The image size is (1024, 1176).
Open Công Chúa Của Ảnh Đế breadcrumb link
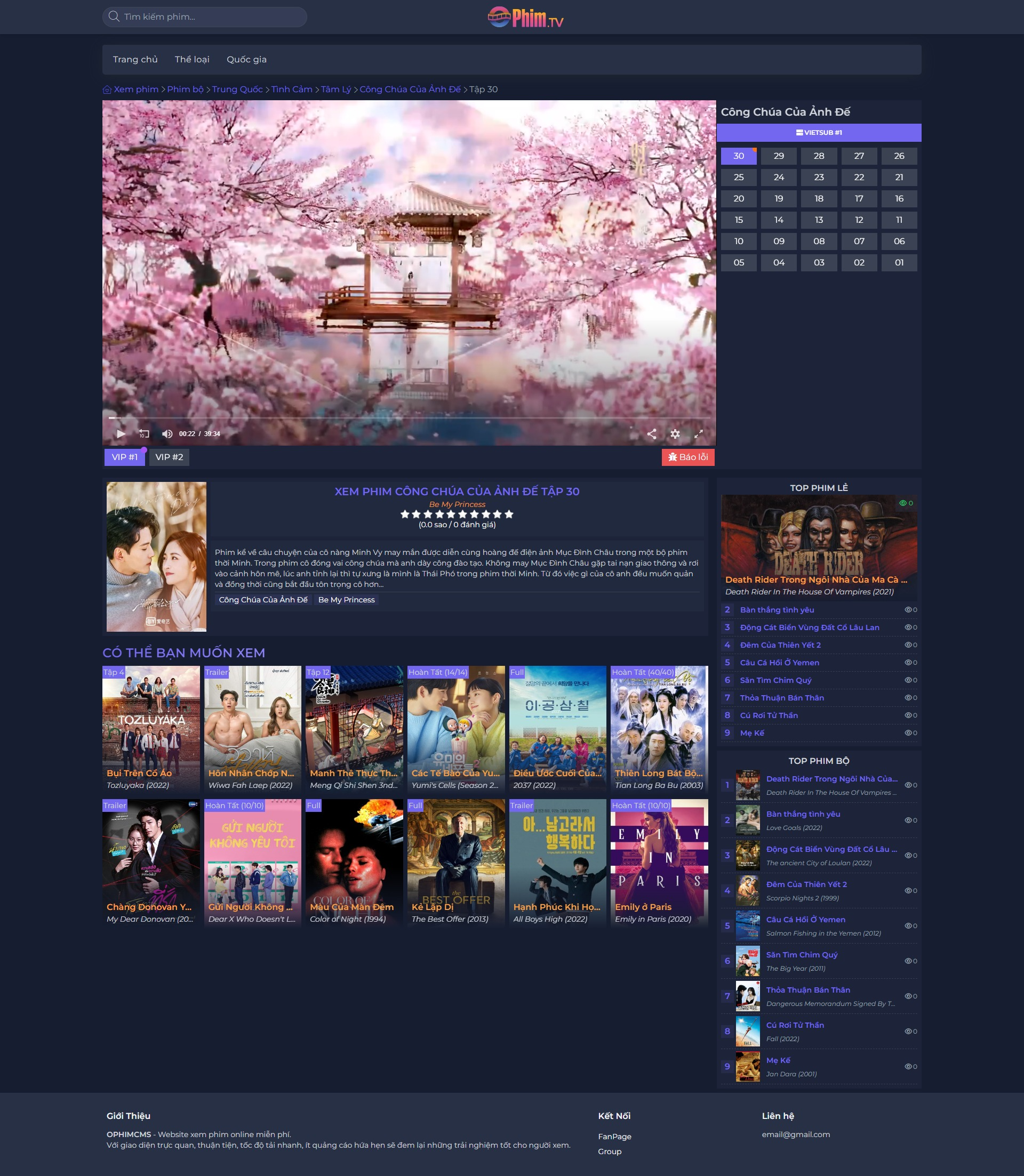[410, 90]
